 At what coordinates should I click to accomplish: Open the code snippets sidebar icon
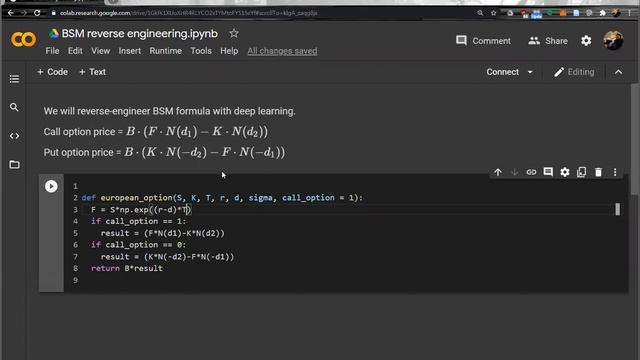pos(14,136)
